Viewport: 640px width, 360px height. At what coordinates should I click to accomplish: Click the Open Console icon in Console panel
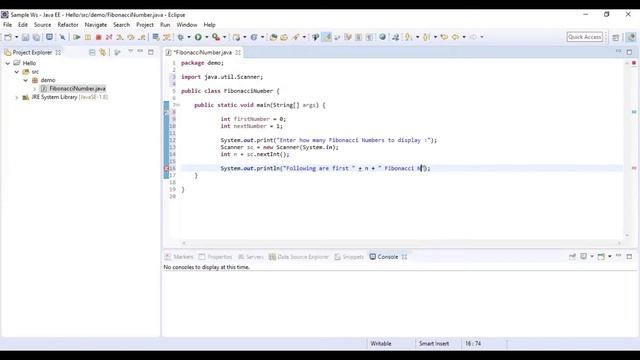pos(601,256)
